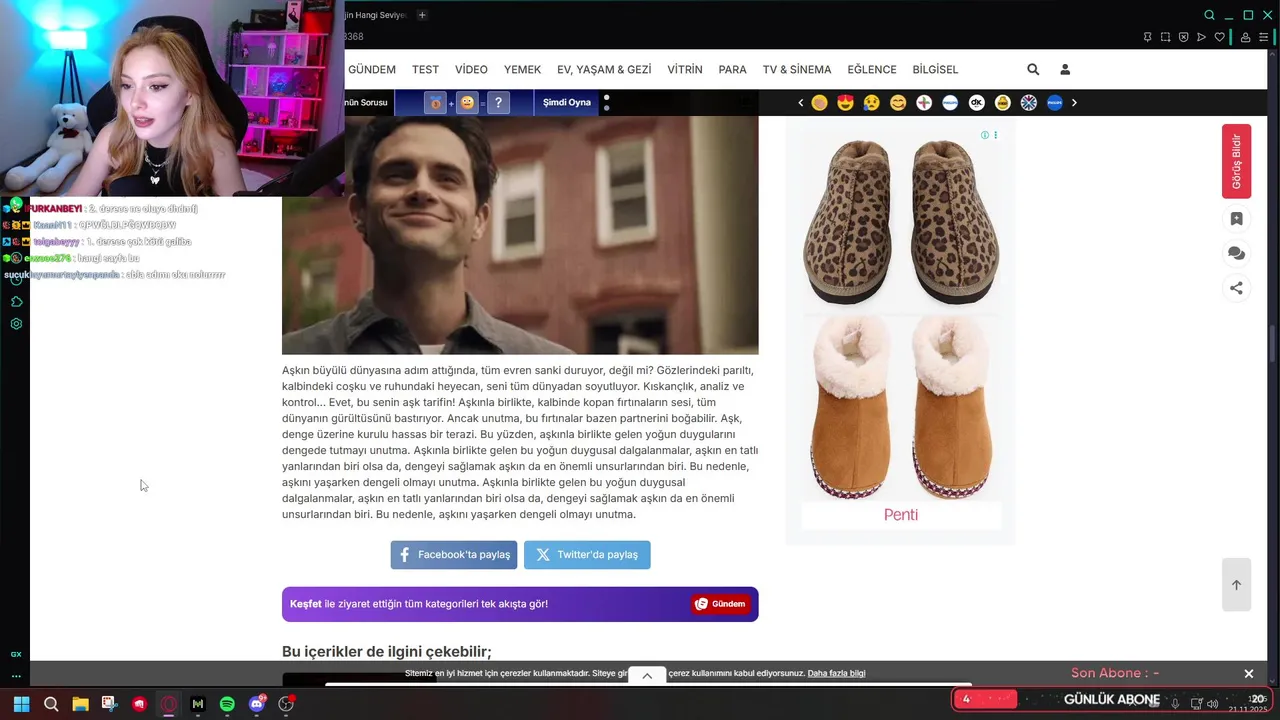Click the ad info icon above slippers
The width and height of the screenshot is (1280, 720).
[985, 135]
